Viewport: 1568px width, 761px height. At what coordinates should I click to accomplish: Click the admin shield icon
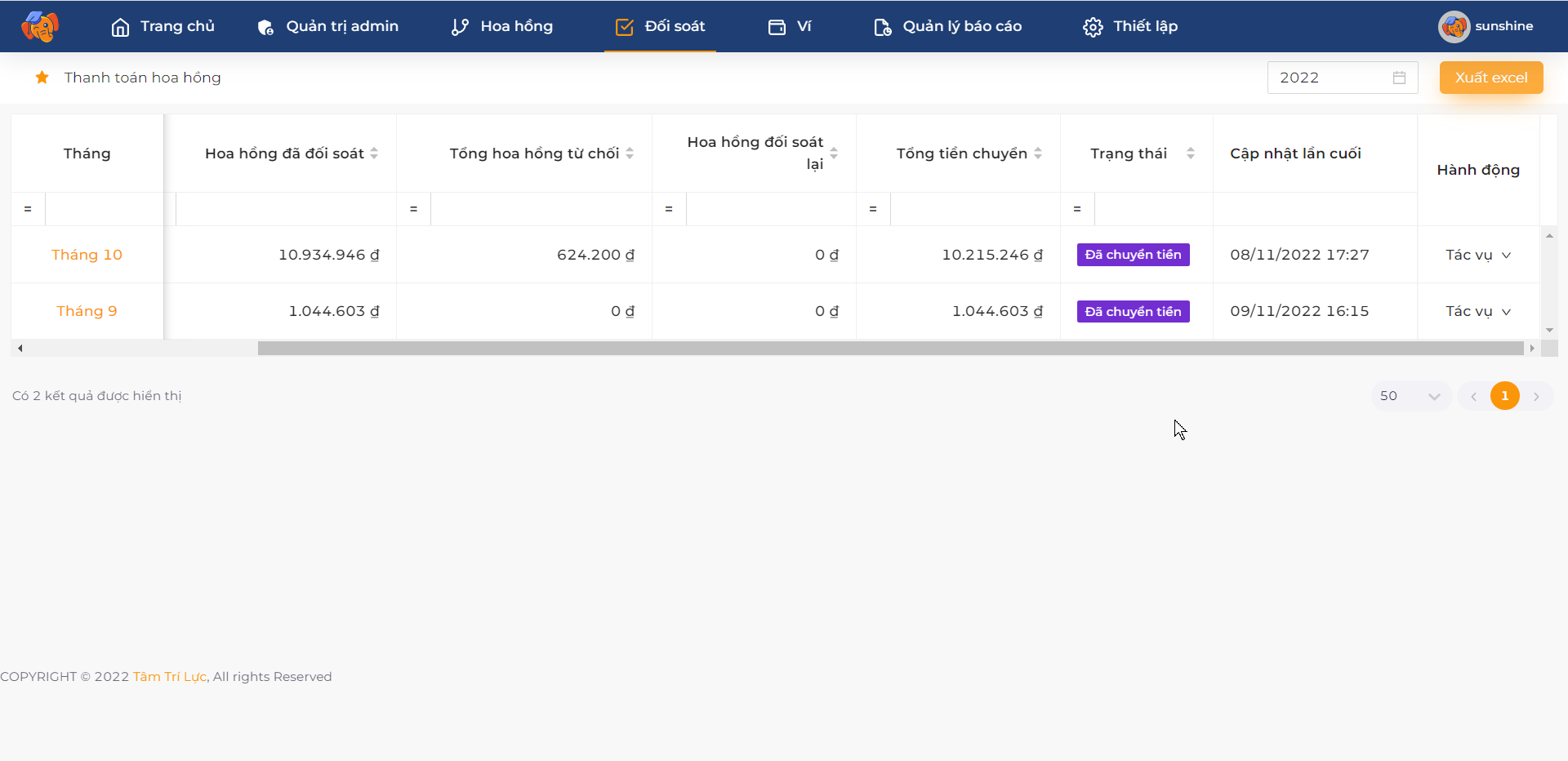[x=265, y=27]
